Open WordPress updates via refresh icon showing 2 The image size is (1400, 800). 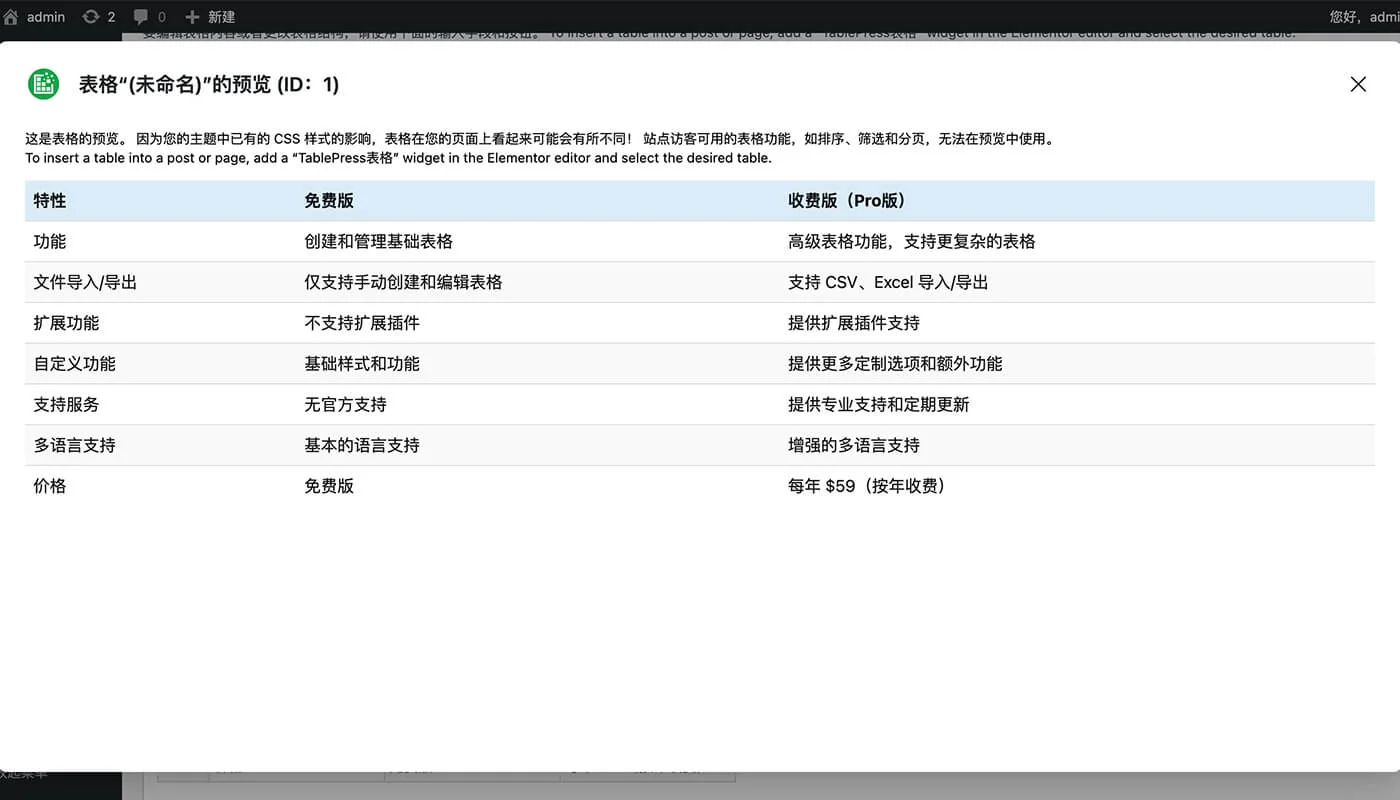coord(91,16)
